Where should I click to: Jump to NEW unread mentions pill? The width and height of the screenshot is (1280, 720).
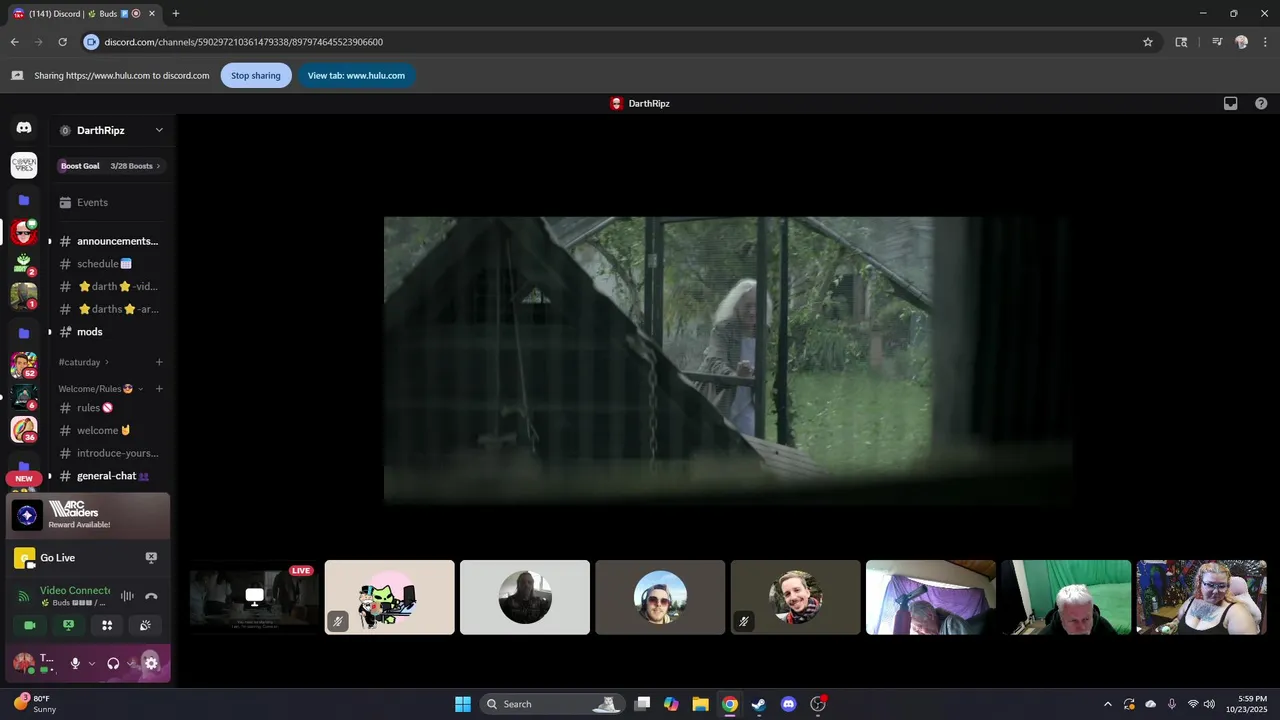coord(24,479)
